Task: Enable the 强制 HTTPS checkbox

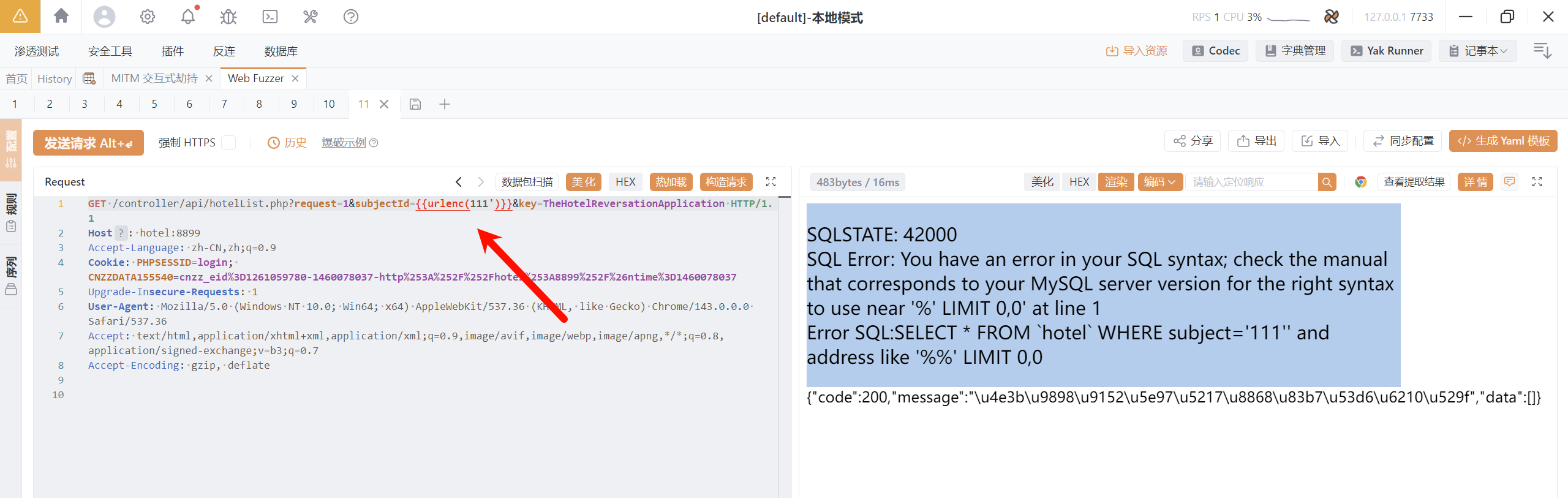Action: tap(228, 143)
